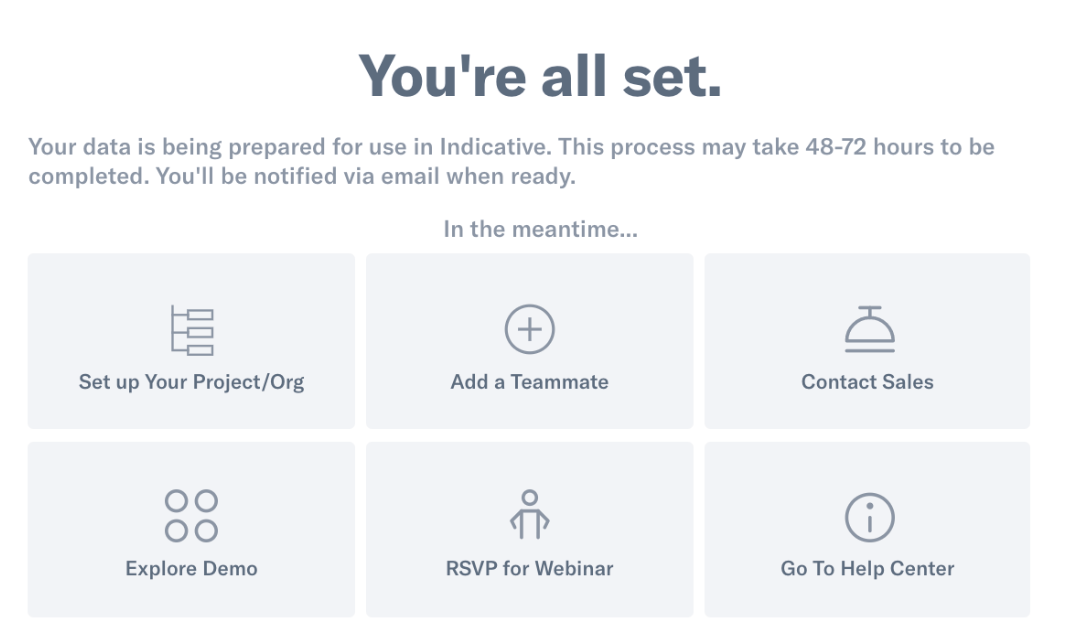Click the Add a Teammate card
1069x637 pixels.
coord(530,341)
